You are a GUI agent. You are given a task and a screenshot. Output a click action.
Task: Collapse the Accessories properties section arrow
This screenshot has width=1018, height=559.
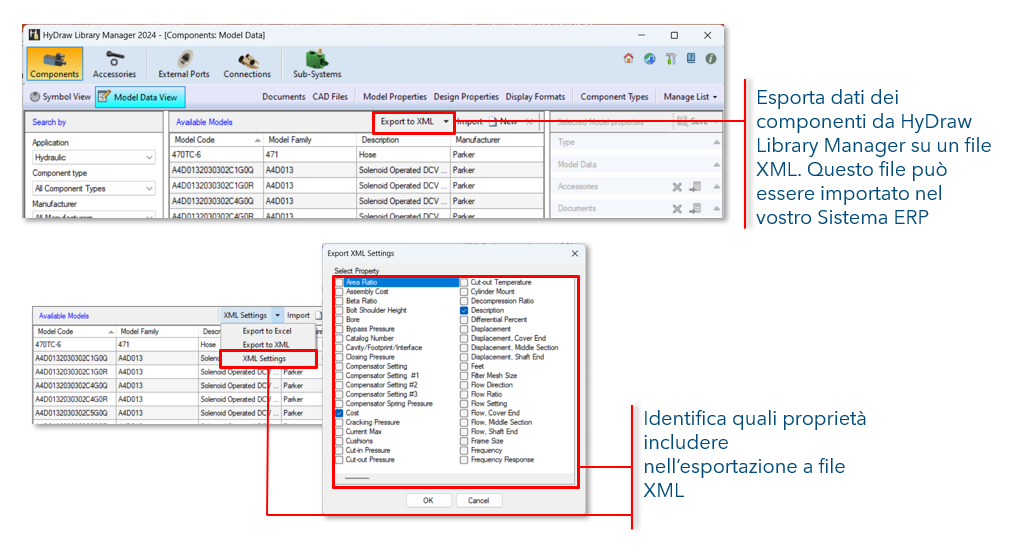(716, 187)
